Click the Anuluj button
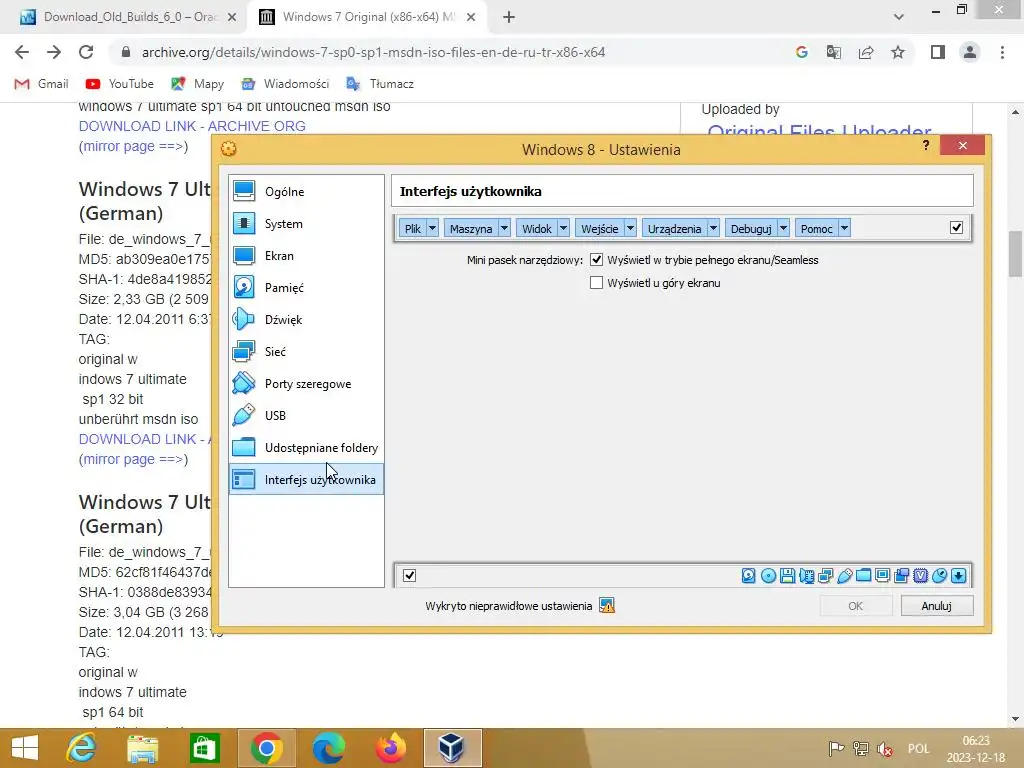The height and width of the screenshot is (768, 1024). (936, 606)
